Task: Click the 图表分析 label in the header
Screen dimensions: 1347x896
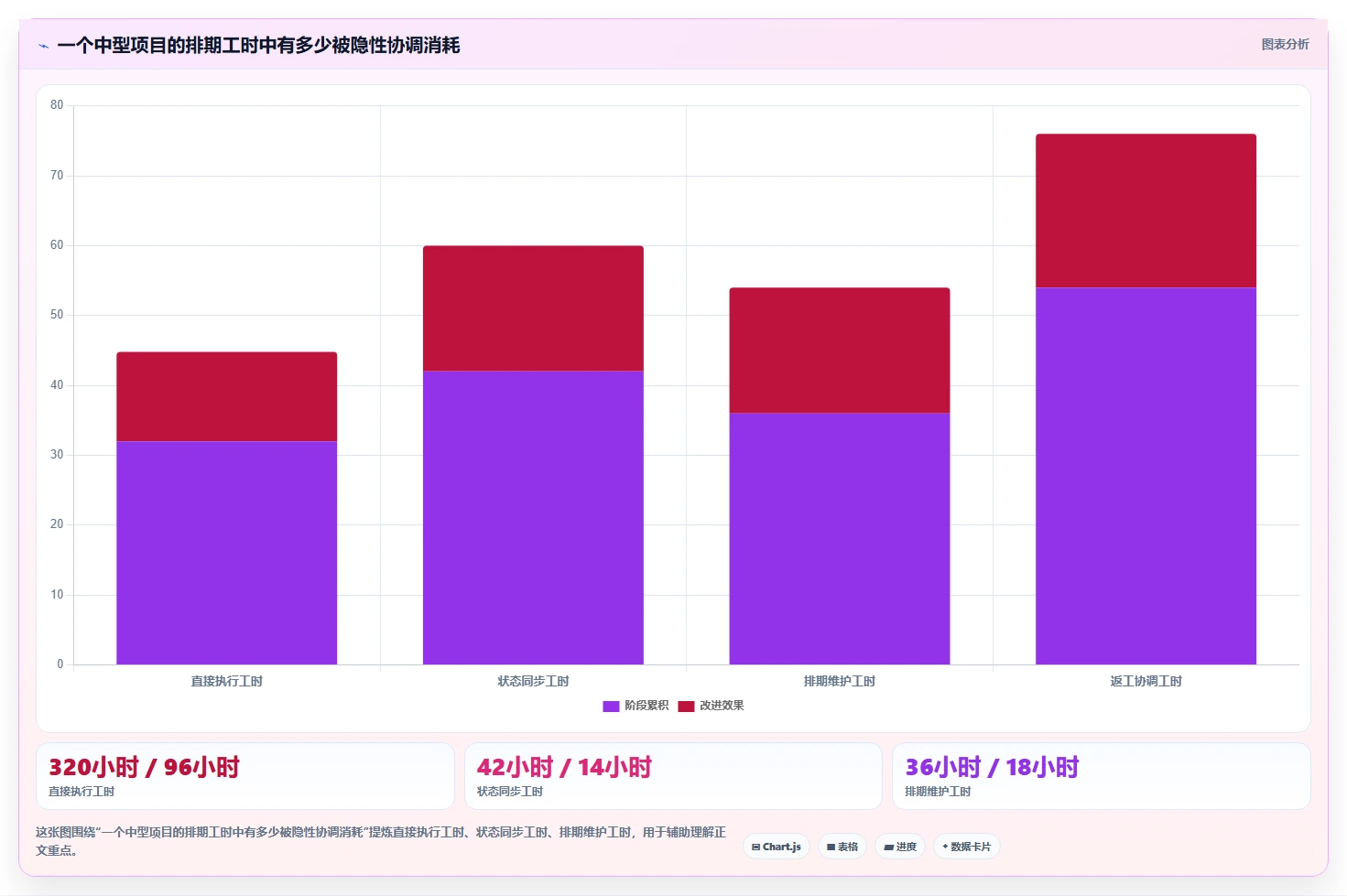Action: click(x=1285, y=44)
